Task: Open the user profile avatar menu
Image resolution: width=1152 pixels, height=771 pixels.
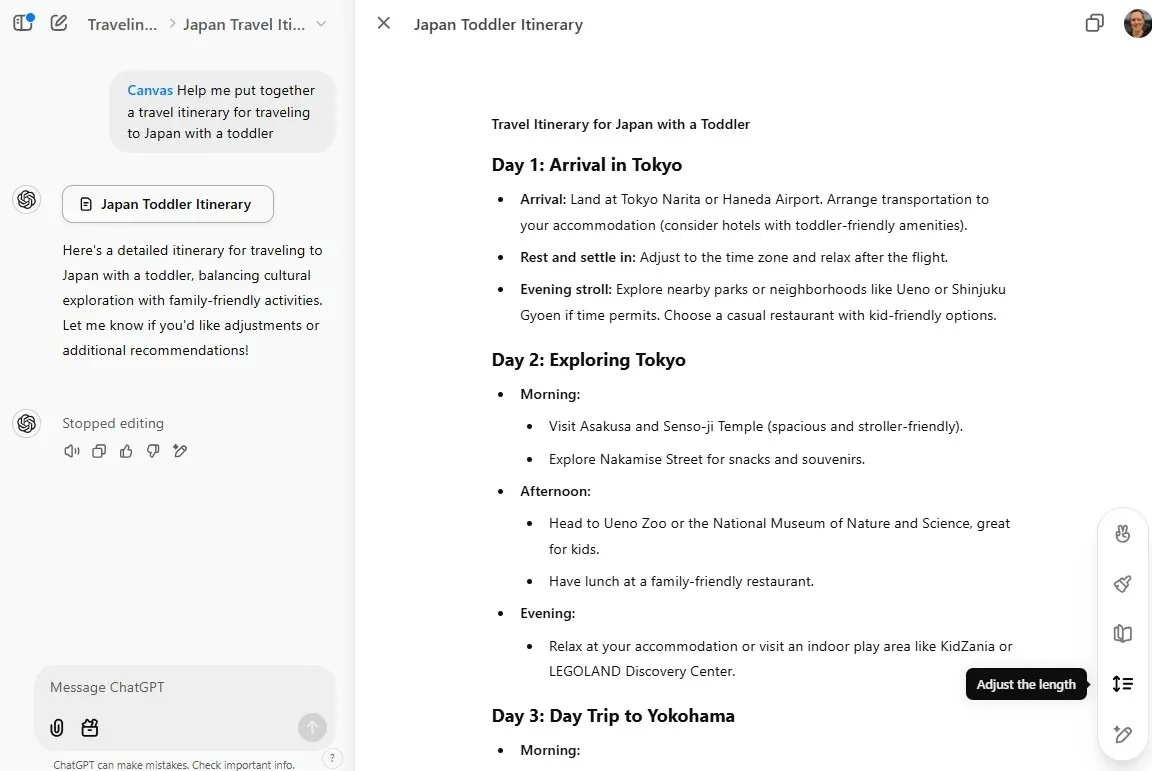Action: click(1137, 24)
